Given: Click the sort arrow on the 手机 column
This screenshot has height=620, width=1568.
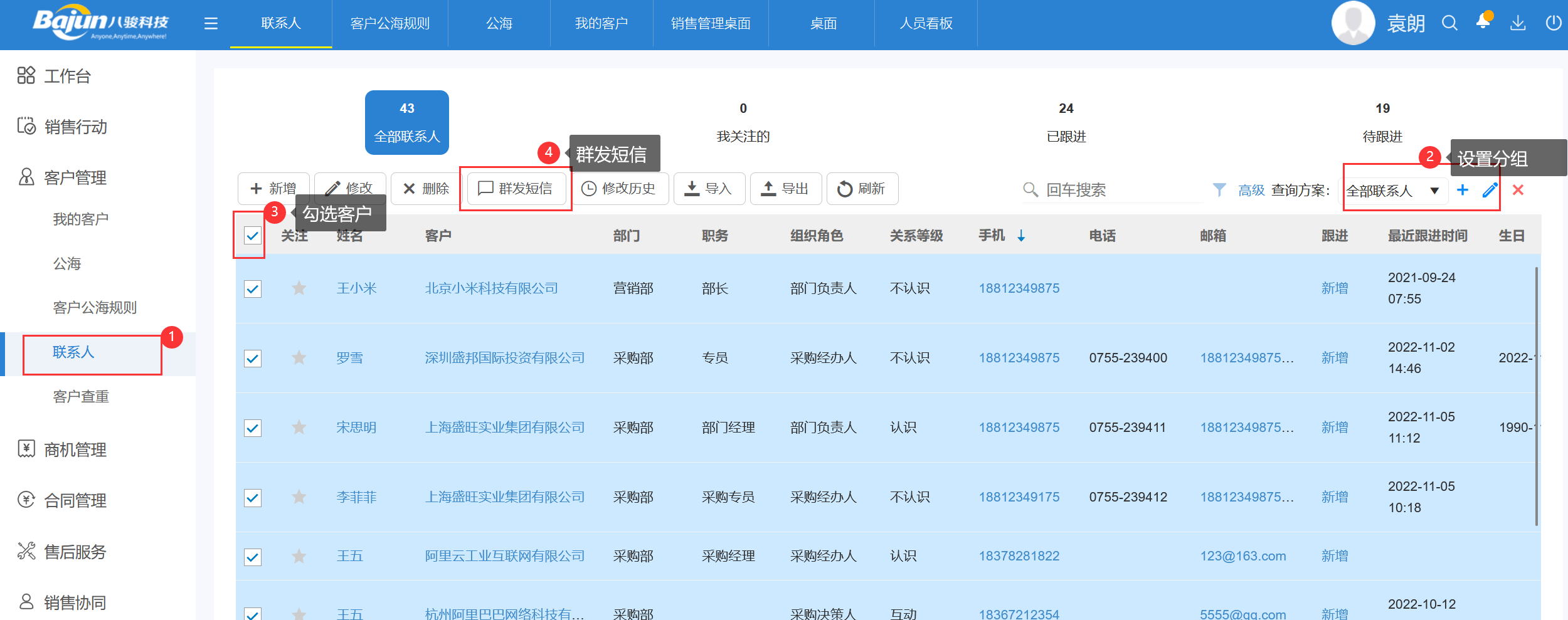Looking at the screenshot, I should point(1021,236).
